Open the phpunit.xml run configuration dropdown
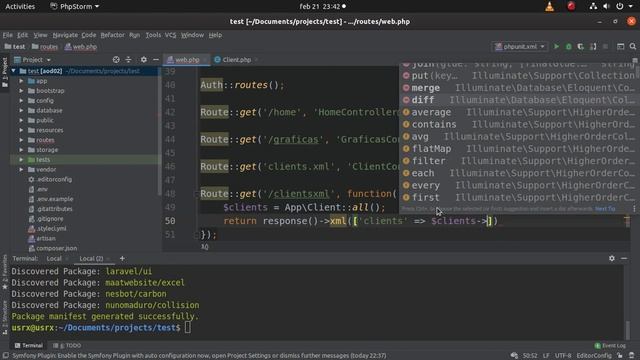This screenshot has width=640, height=360. pos(520,47)
